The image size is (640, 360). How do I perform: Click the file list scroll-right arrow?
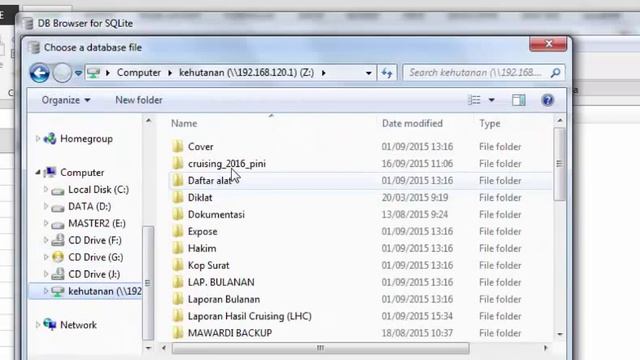point(545,348)
